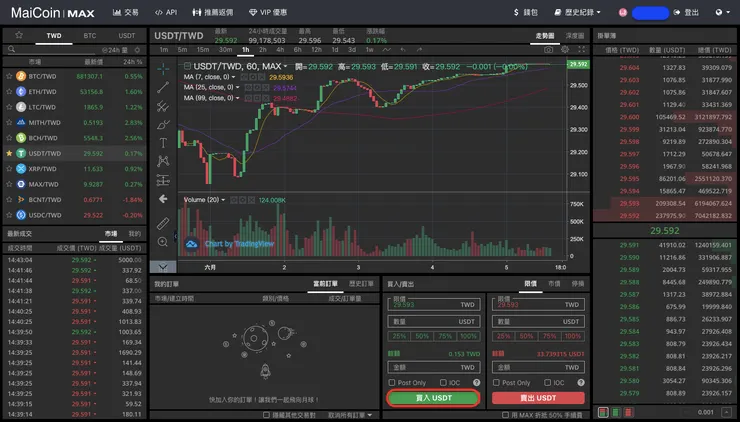Open the 歷史訂單 order history tab

coord(361,284)
